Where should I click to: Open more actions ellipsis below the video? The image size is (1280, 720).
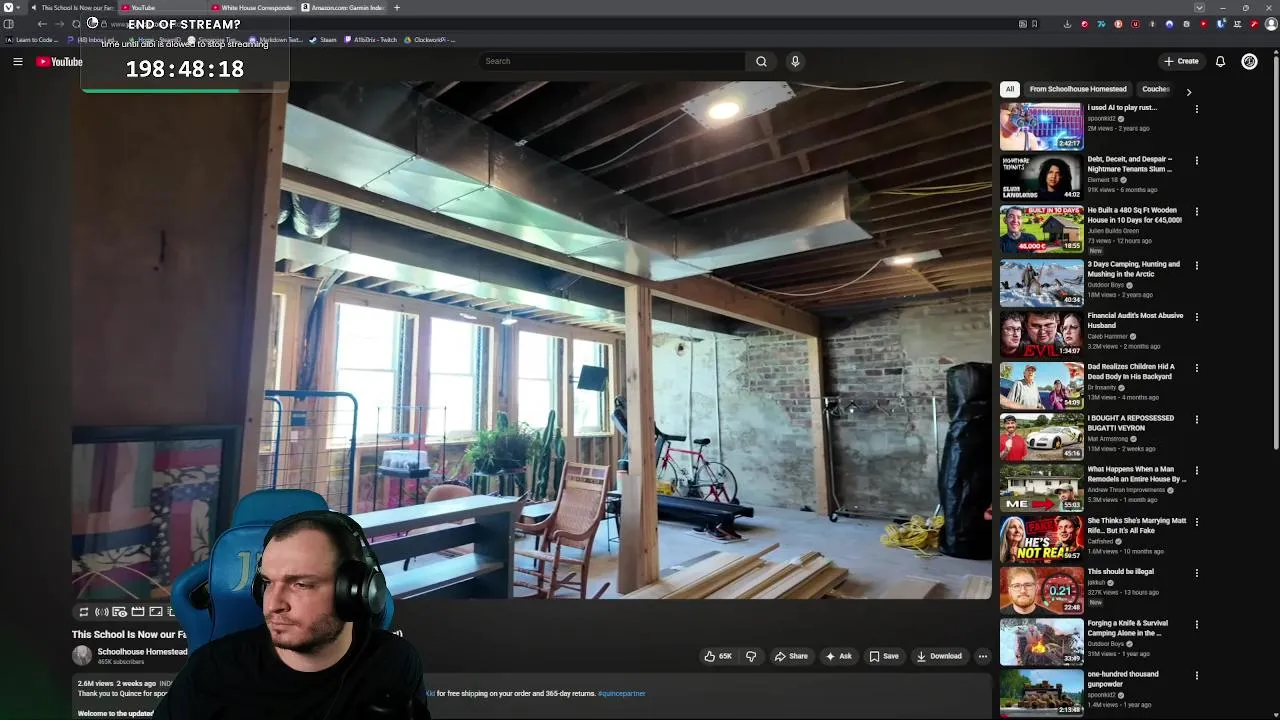click(x=983, y=656)
